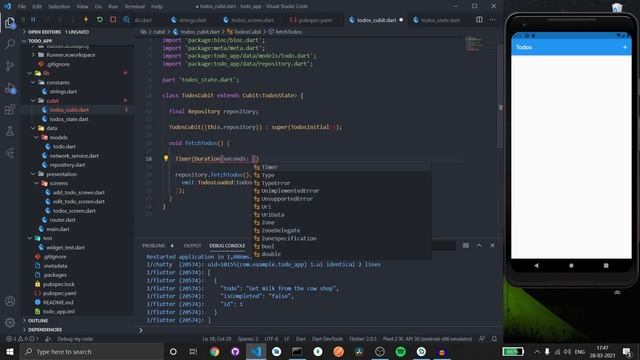Stop debugging with the red square
The height and width of the screenshot is (360, 640).
113,19
